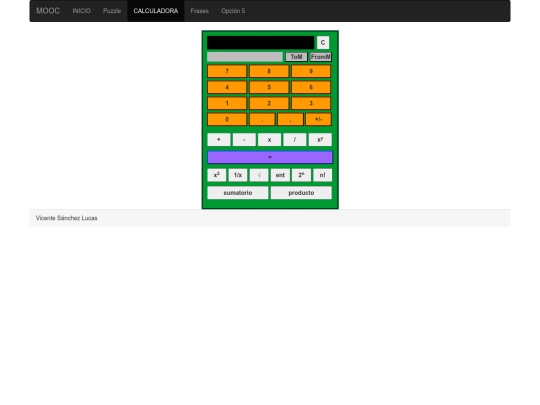The image size is (540, 405).
Task: Select the CALCULADORA tab
Action: 156,11
